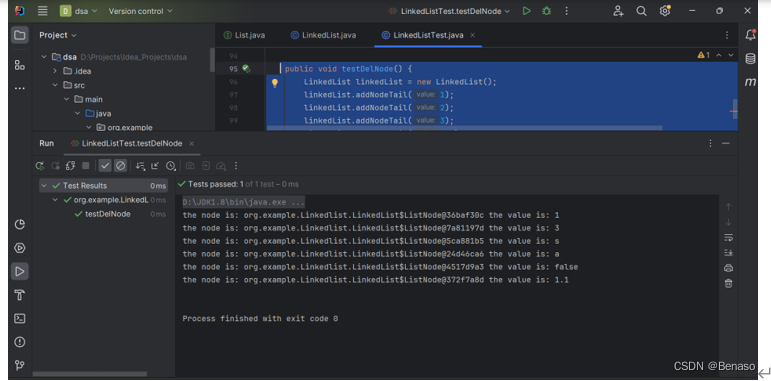The height and width of the screenshot is (381, 771).
Task: Run LinkedListTest.testDelNode with green play icon
Action: pos(527,11)
